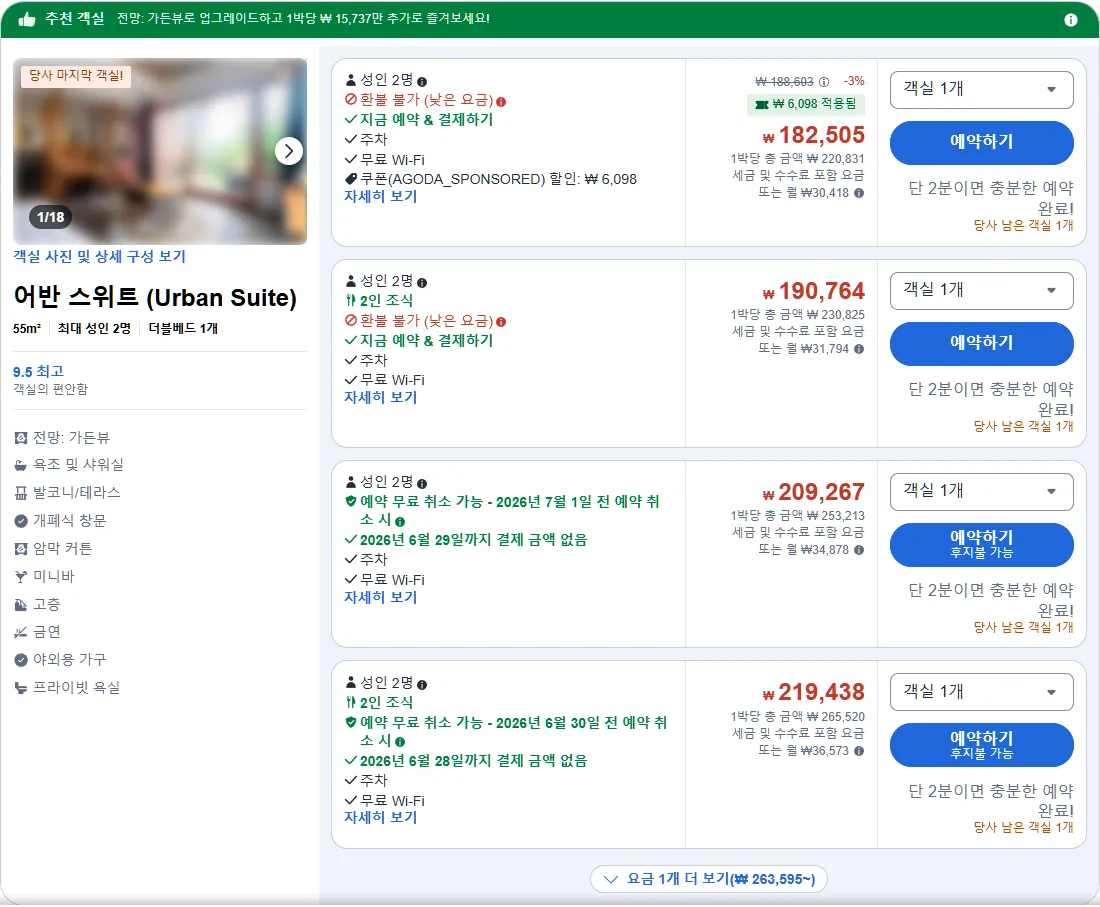Open 자세히 보기 in the ₩209,267 rate
This screenshot has height=907, width=1100.
coord(380,598)
